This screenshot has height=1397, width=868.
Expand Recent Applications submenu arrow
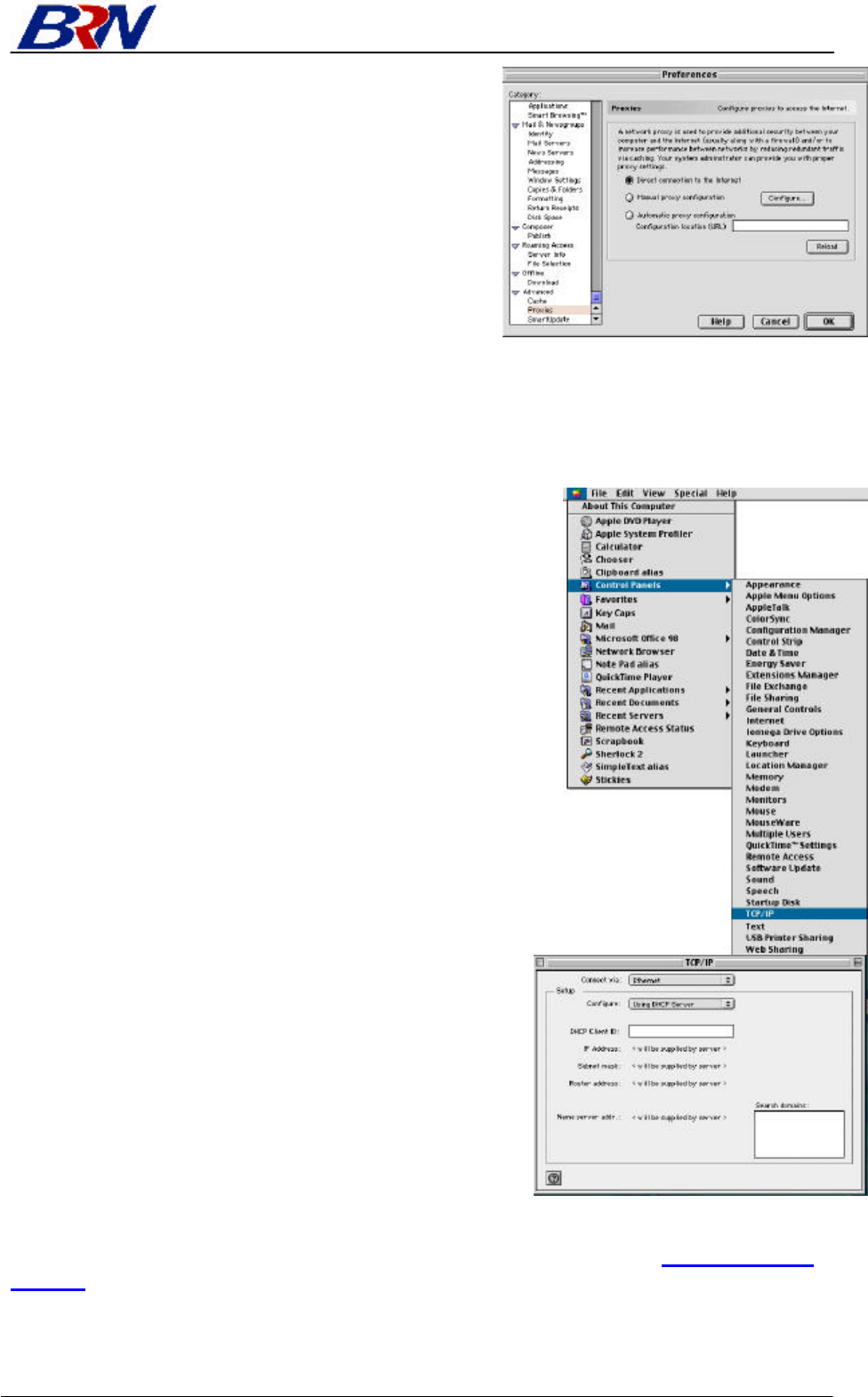click(x=727, y=690)
